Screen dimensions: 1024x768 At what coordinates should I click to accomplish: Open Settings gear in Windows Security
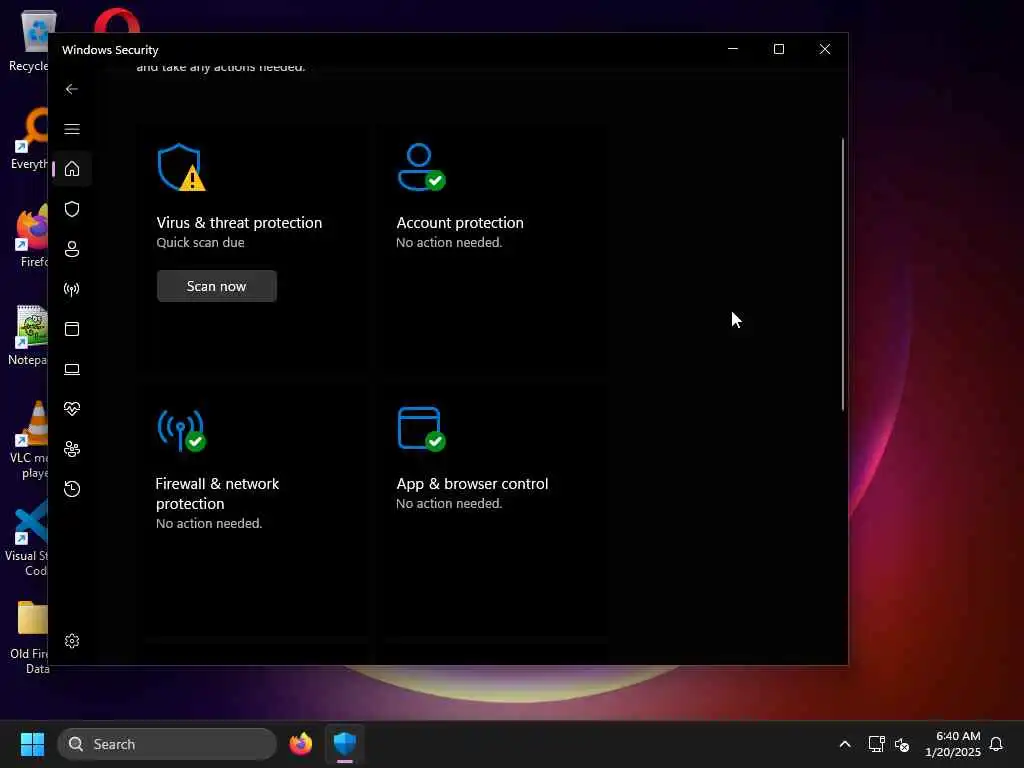(72, 641)
